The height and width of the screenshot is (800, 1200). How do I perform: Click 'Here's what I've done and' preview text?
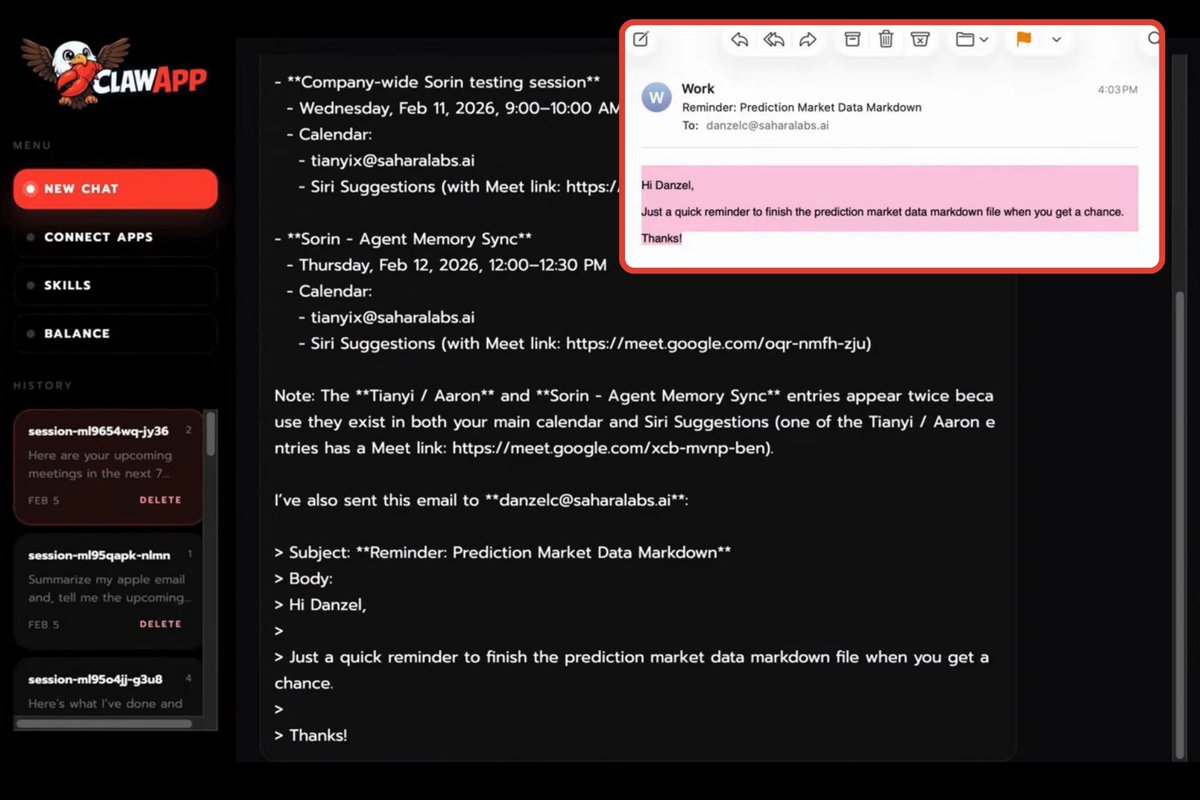tap(105, 703)
